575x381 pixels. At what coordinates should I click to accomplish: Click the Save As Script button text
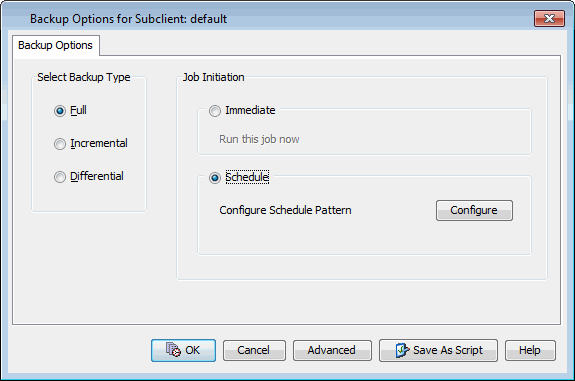[448, 350]
